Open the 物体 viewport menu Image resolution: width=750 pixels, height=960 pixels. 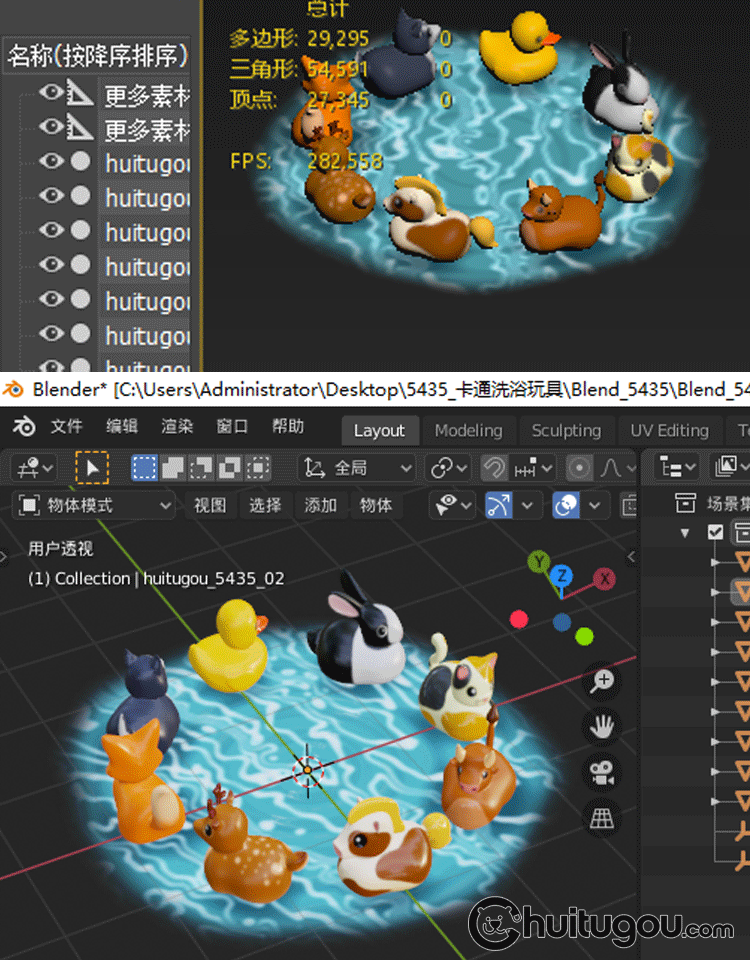[x=375, y=506]
